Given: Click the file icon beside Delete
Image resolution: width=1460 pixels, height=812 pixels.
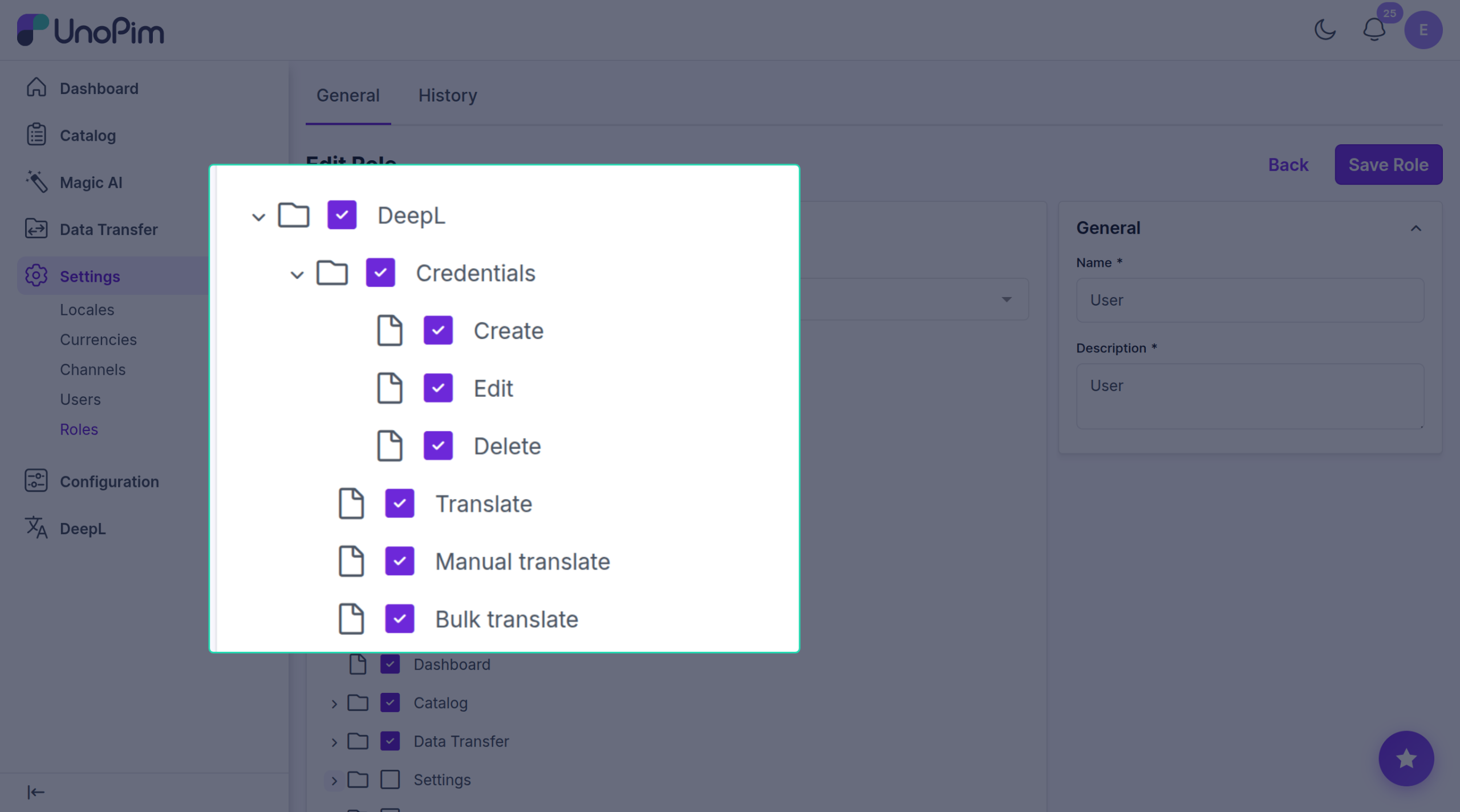Looking at the screenshot, I should point(390,445).
